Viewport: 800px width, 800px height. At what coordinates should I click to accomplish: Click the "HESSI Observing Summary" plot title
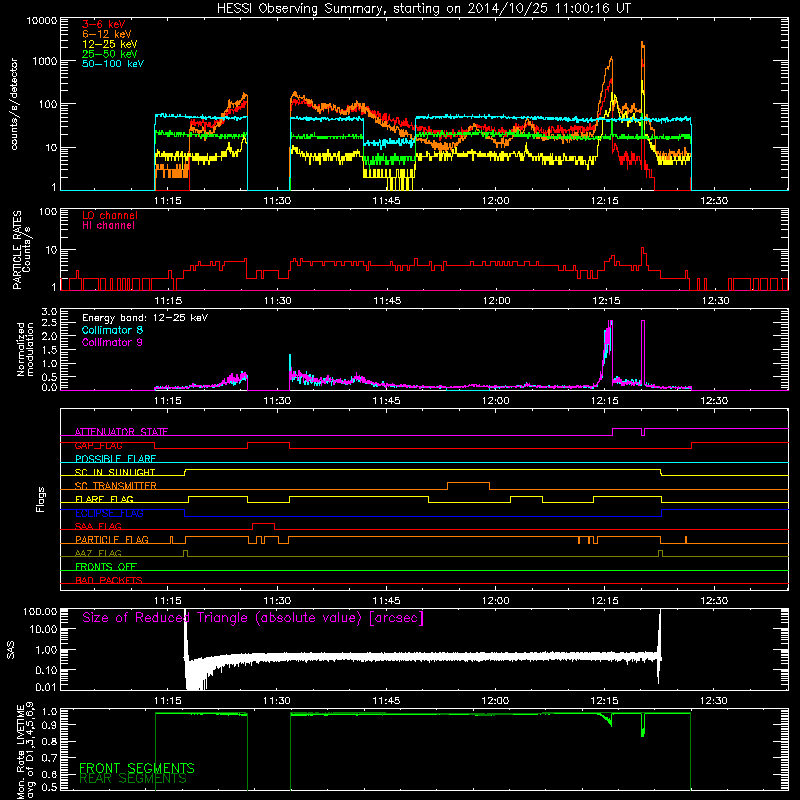(423, 9)
